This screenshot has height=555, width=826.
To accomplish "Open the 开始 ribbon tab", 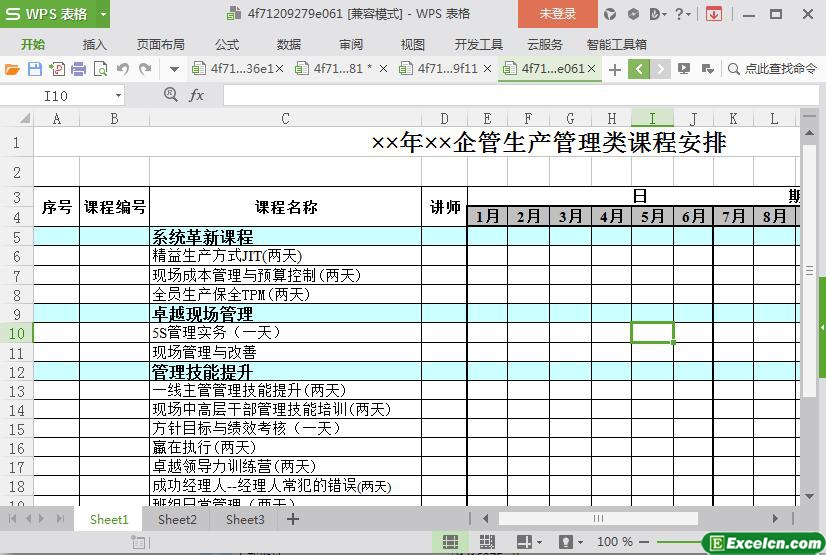I will click(x=33, y=44).
